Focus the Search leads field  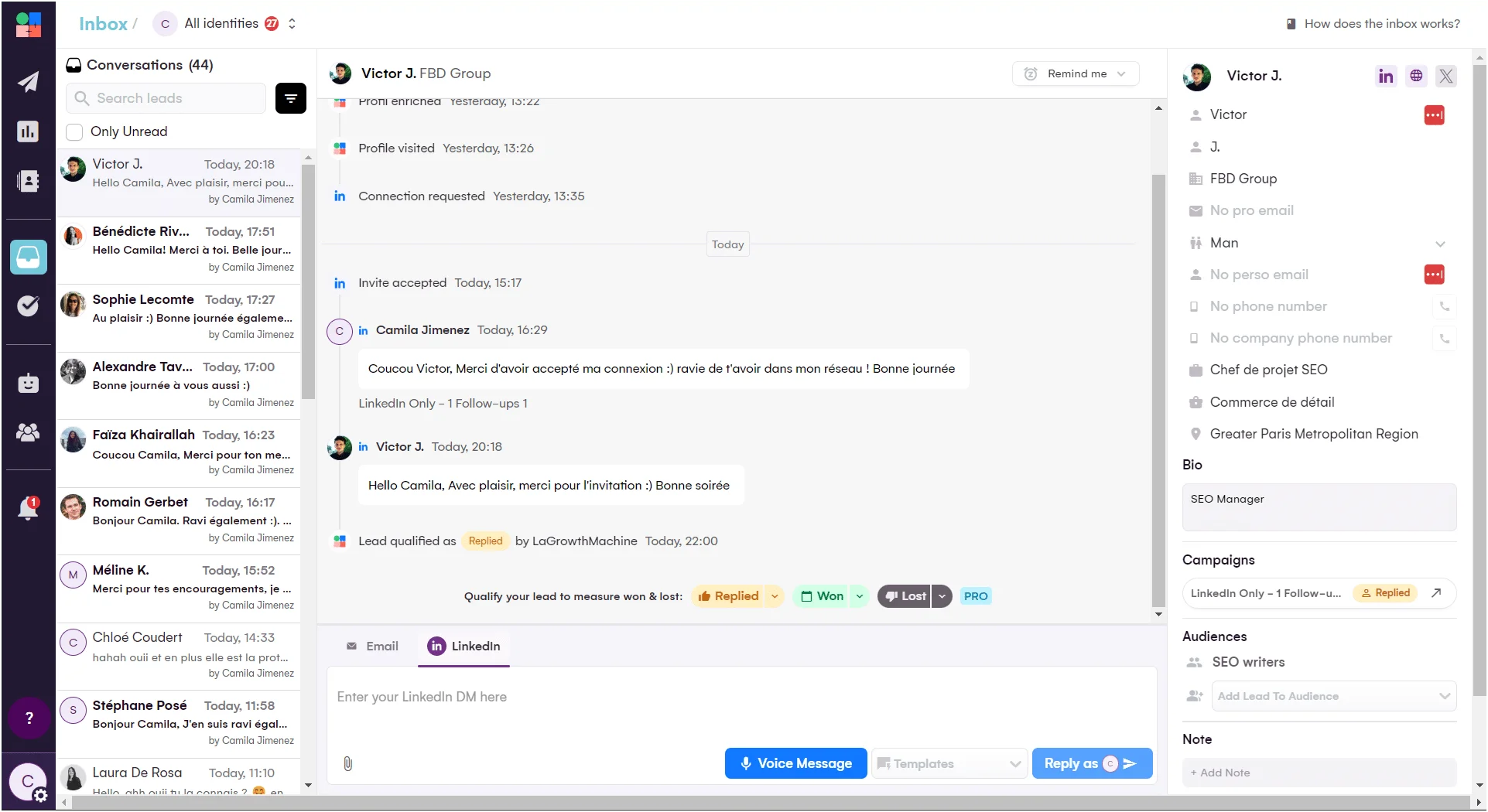click(x=166, y=98)
